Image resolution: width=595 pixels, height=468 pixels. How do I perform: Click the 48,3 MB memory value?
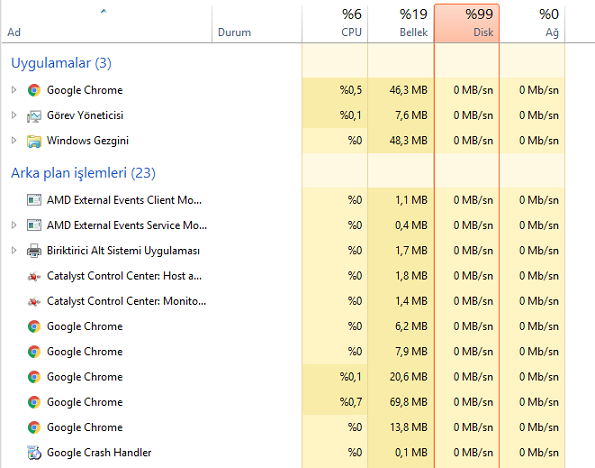pyautogui.click(x=408, y=140)
